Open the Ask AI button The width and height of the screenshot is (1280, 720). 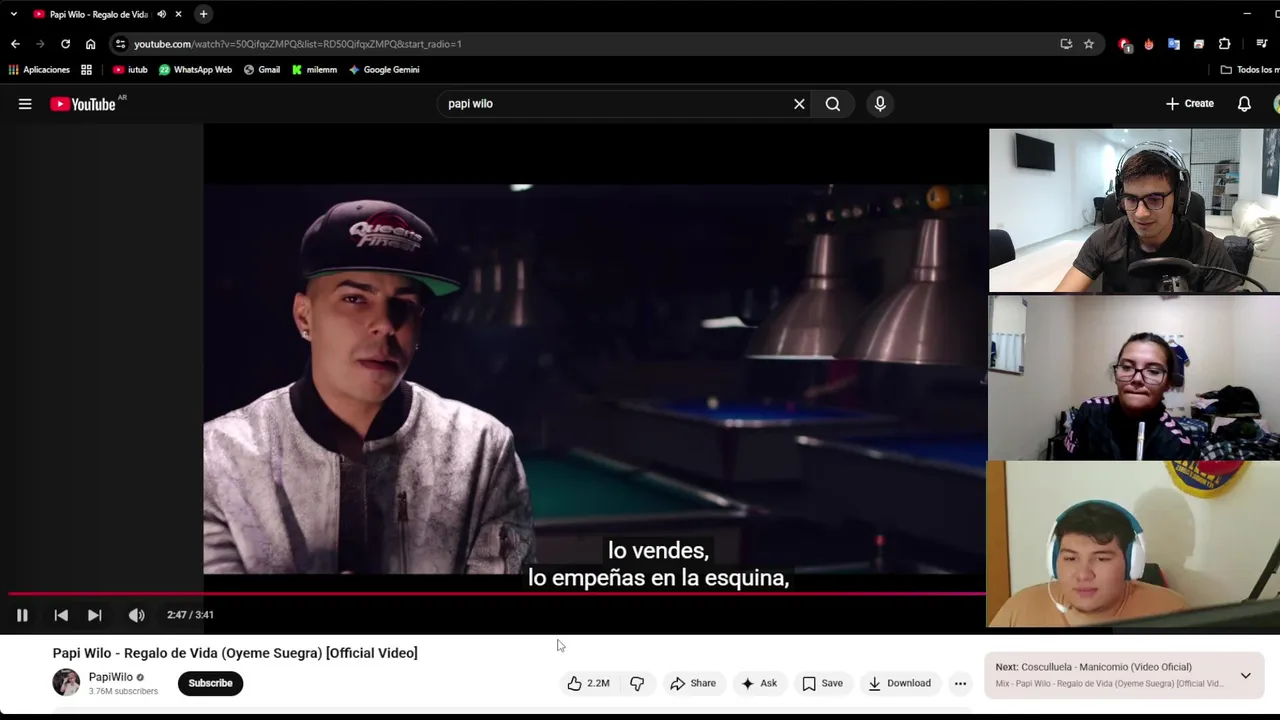758,683
